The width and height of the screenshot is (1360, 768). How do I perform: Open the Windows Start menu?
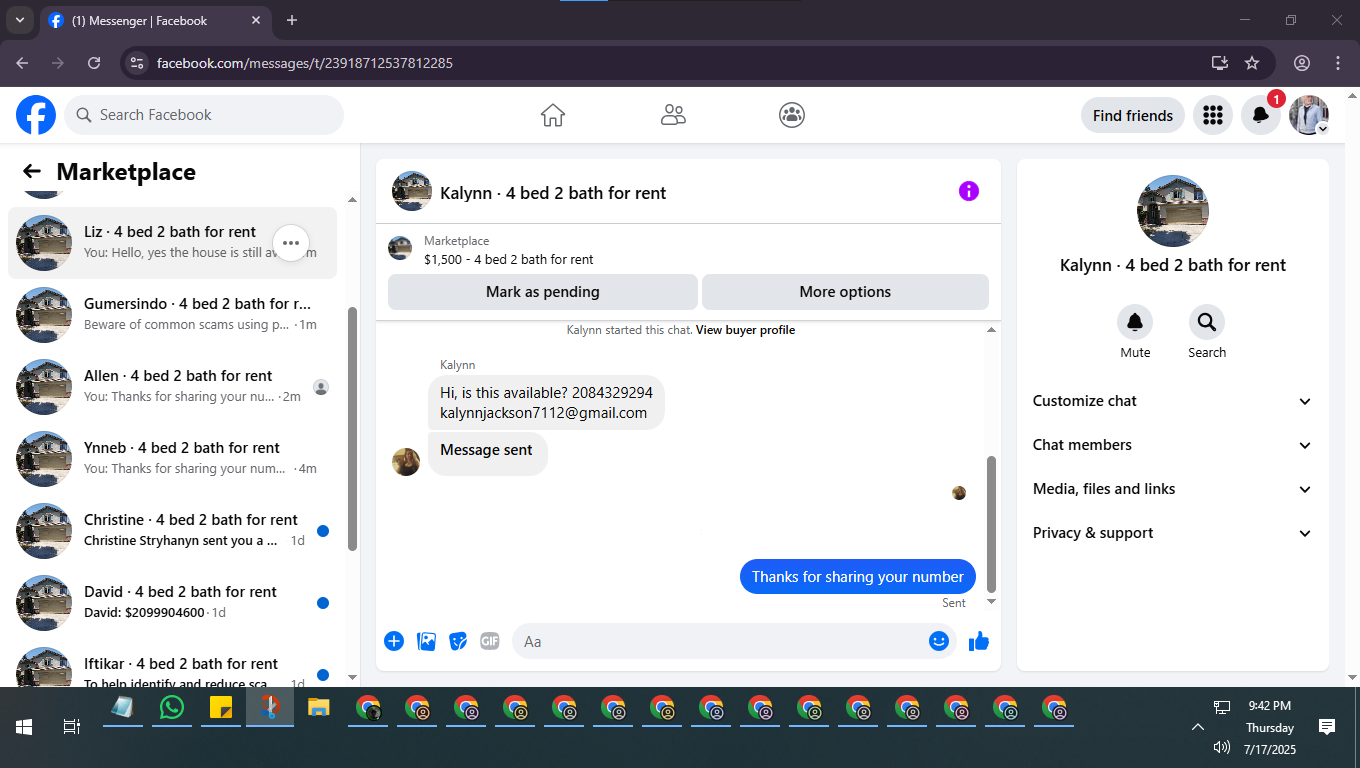pos(24,727)
